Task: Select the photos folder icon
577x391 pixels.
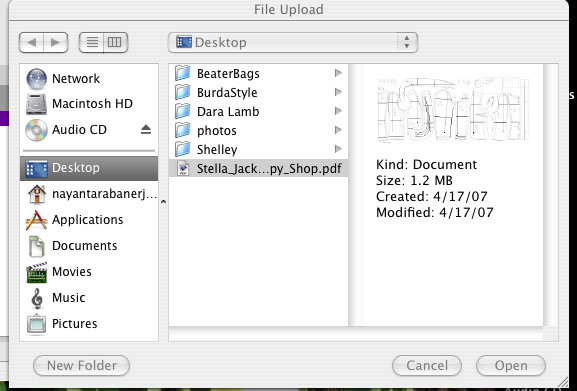Action: (x=183, y=130)
